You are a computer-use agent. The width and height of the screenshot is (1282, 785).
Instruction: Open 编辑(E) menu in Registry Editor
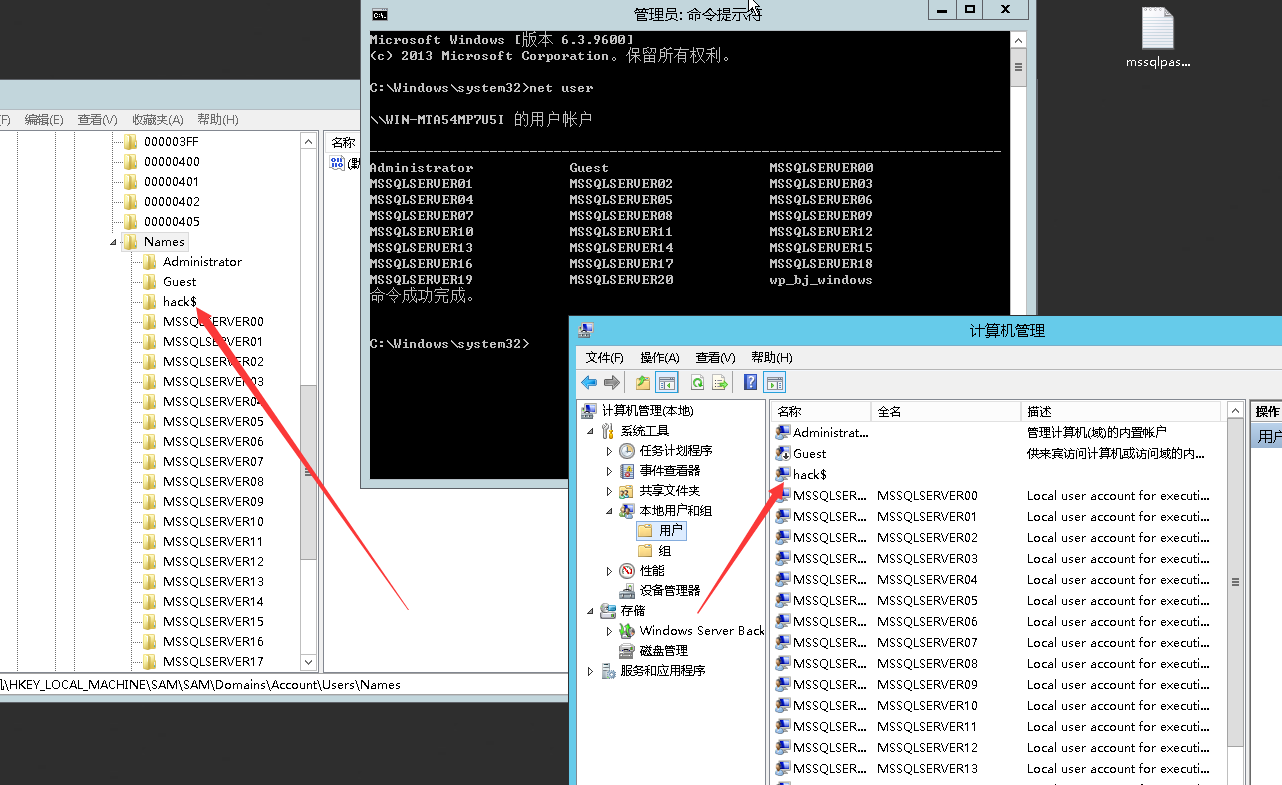[44, 119]
